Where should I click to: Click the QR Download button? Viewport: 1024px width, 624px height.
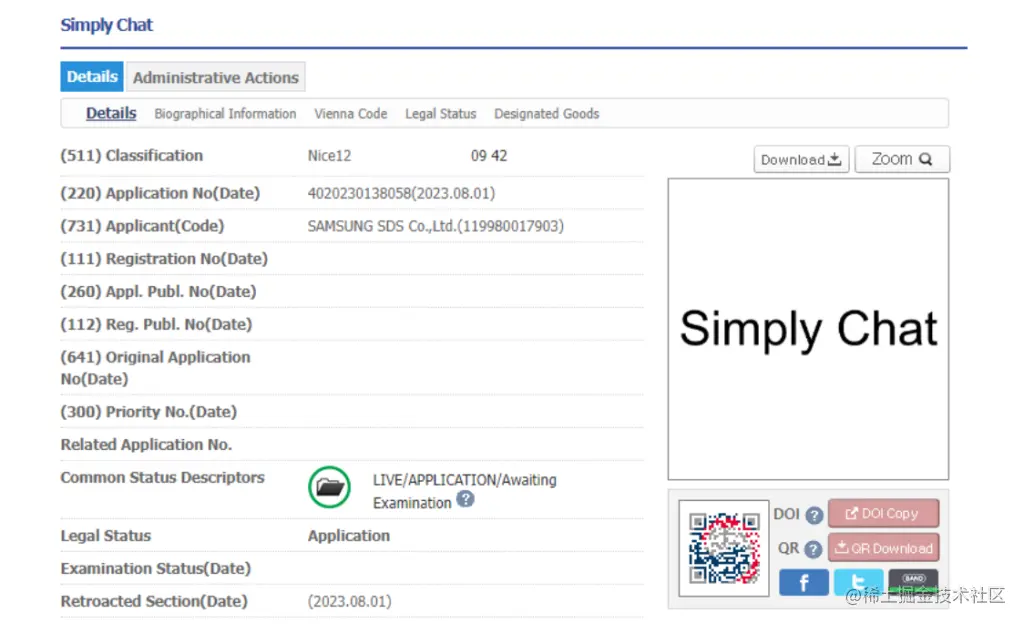pos(884,548)
